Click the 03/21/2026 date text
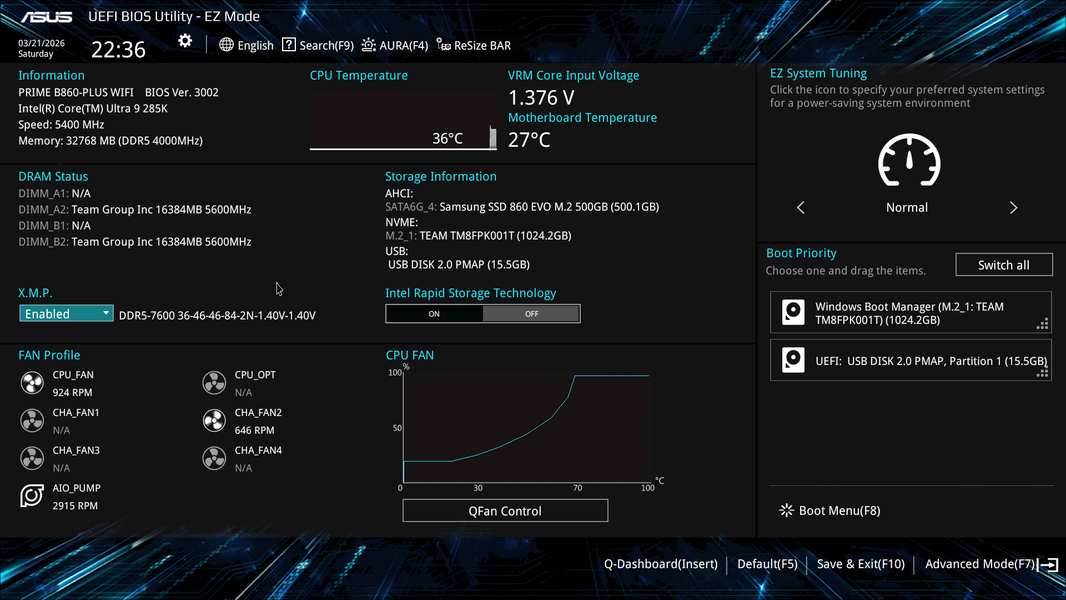 click(41, 43)
